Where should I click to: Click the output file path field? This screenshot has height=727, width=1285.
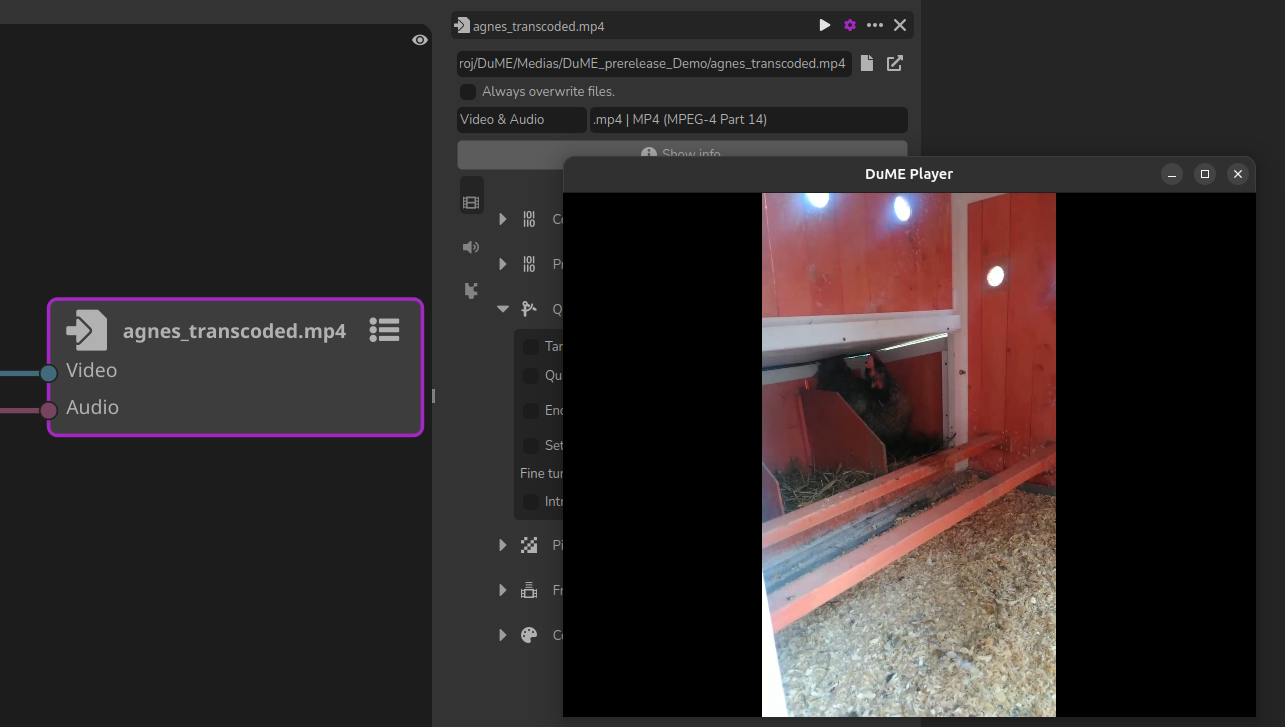[x=654, y=64]
